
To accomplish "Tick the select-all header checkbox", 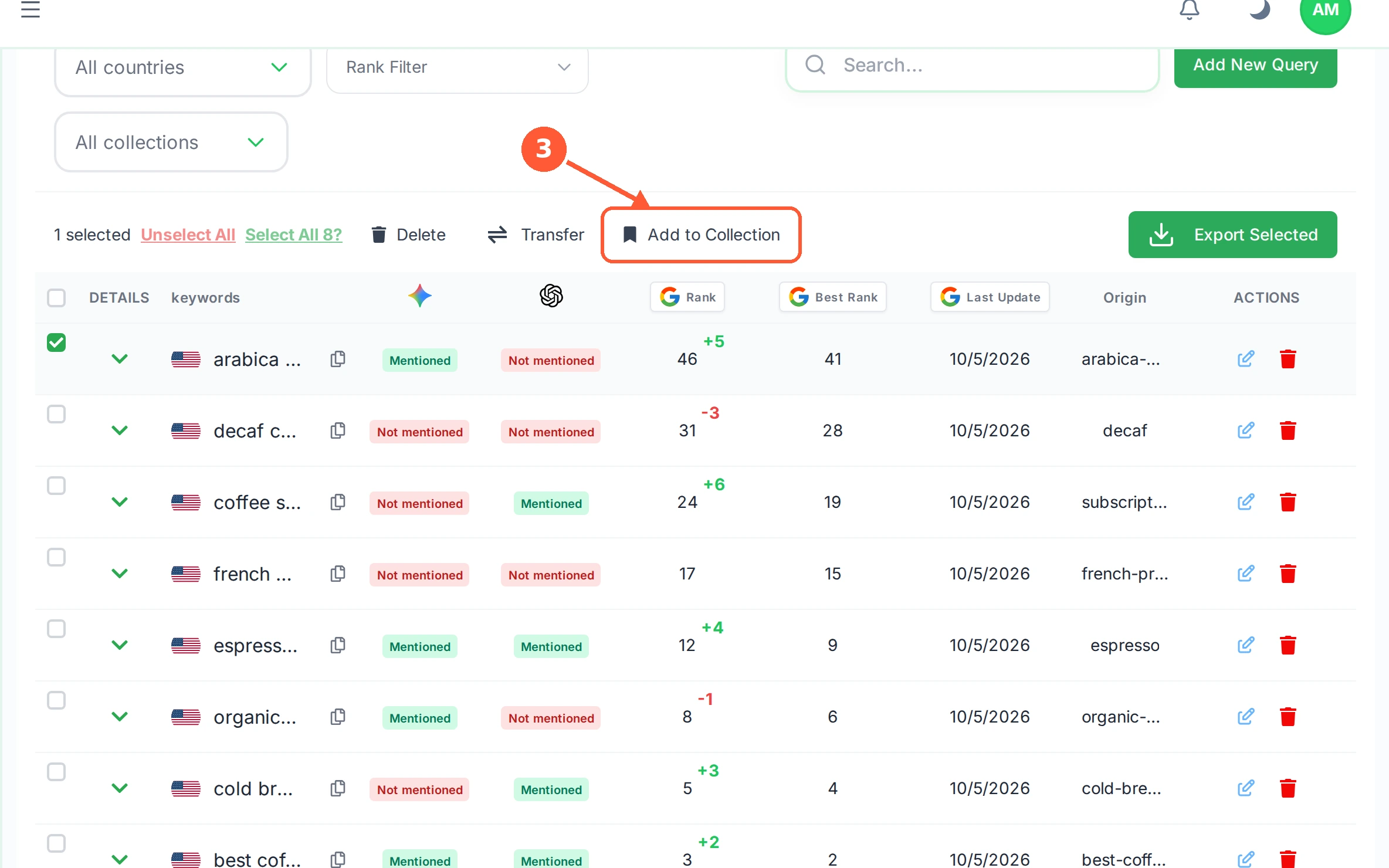I will [56, 298].
